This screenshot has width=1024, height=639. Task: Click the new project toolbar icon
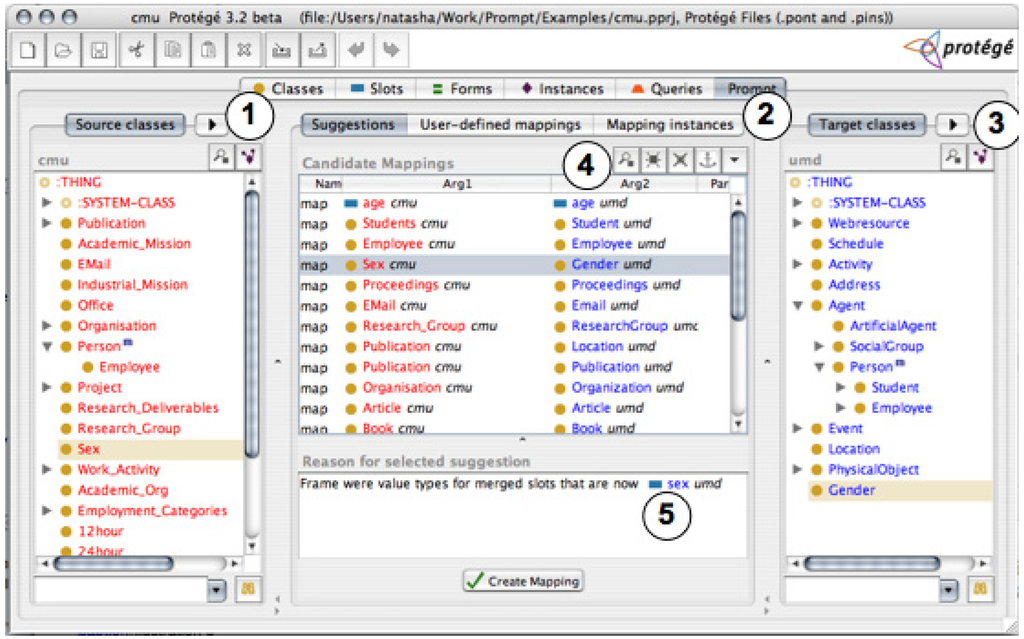29,50
